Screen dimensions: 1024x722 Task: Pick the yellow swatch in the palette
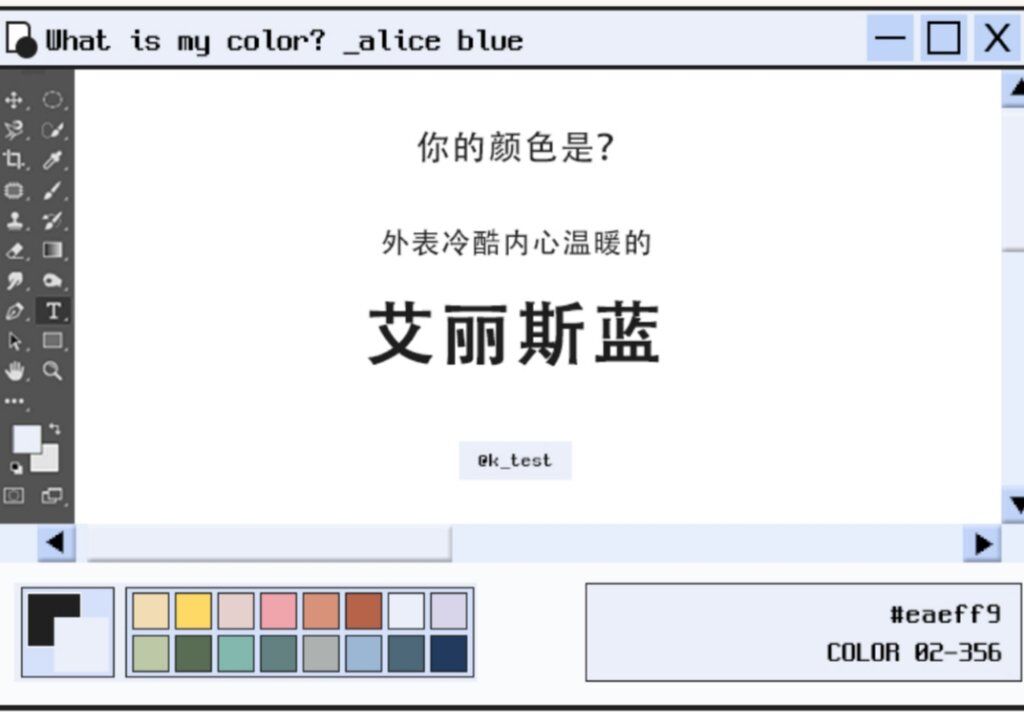[x=193, y=610]
